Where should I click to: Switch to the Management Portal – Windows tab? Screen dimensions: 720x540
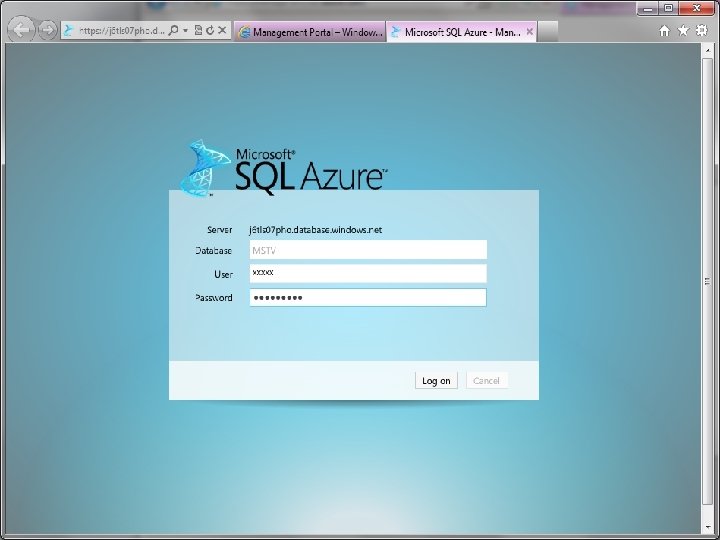point(310,32)
